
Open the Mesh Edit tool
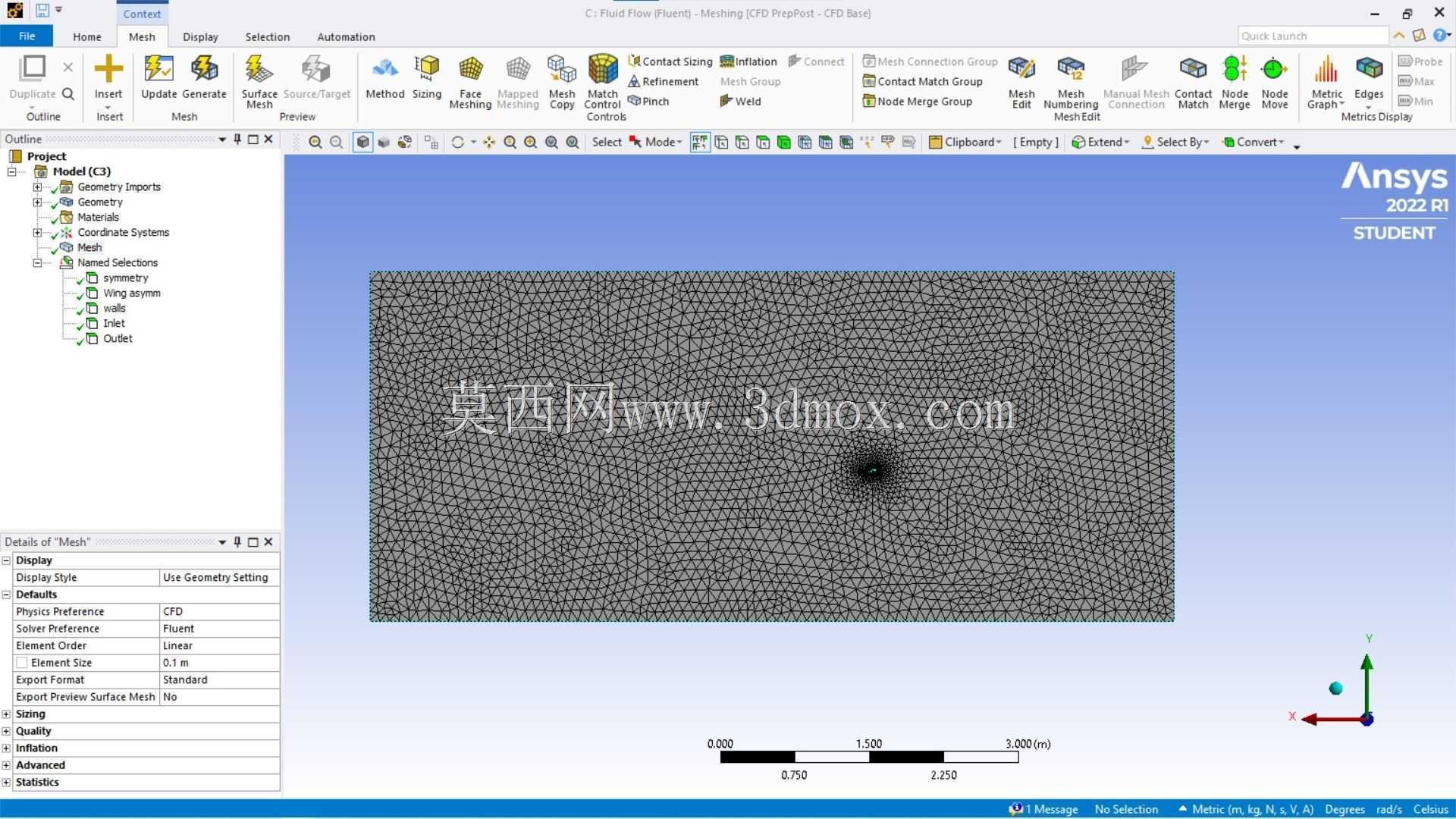coord(1021,82)
